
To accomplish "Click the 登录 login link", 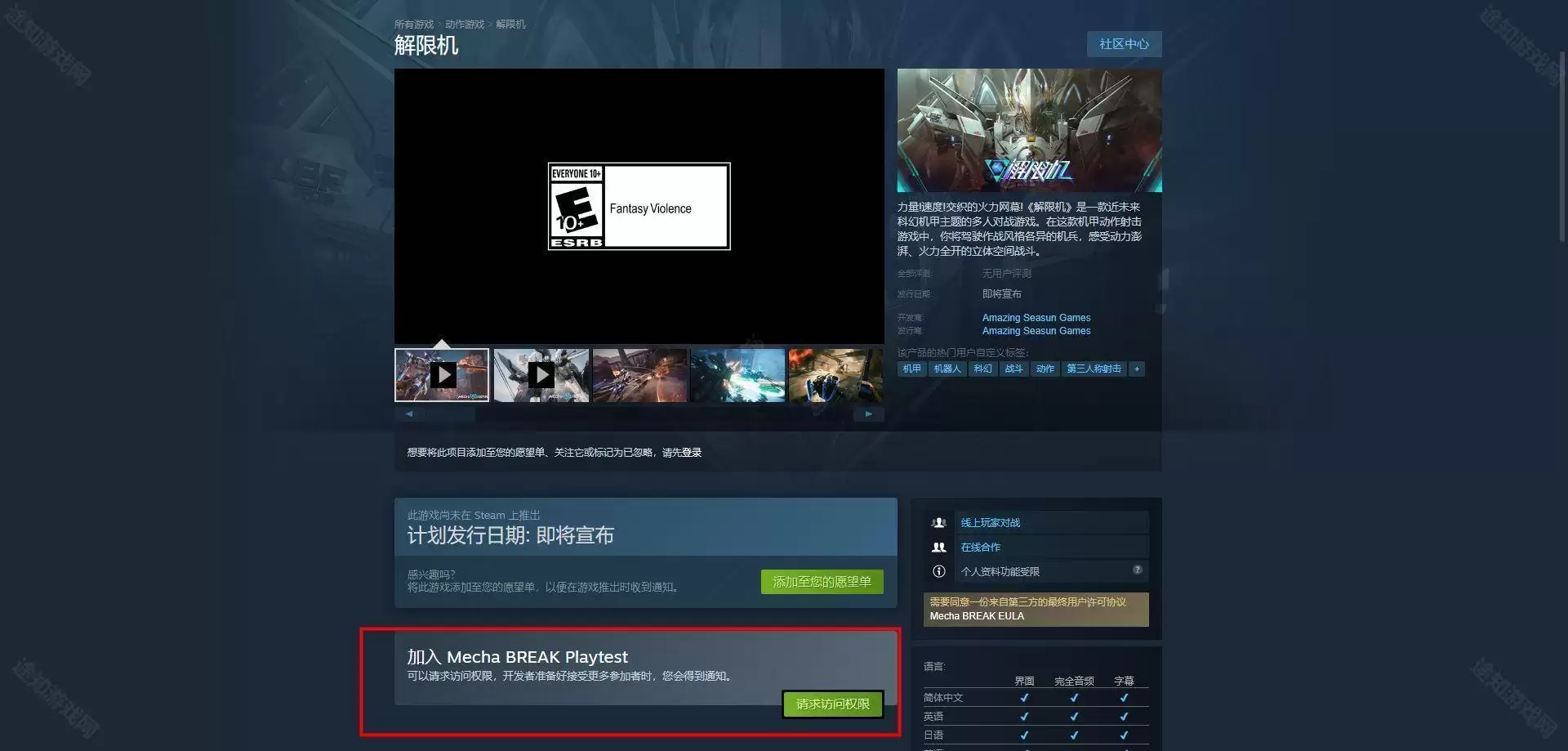I will click(692, 452).
